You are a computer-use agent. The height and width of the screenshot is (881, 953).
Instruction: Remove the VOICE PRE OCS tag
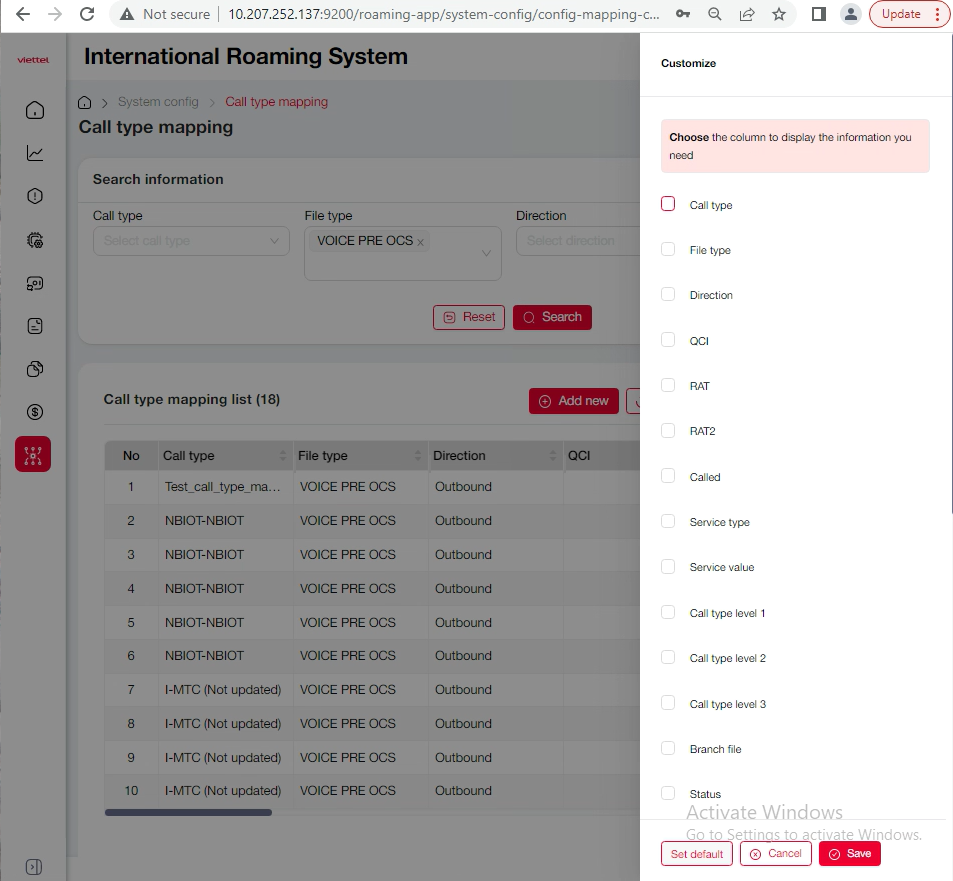[x=421, y=242]
